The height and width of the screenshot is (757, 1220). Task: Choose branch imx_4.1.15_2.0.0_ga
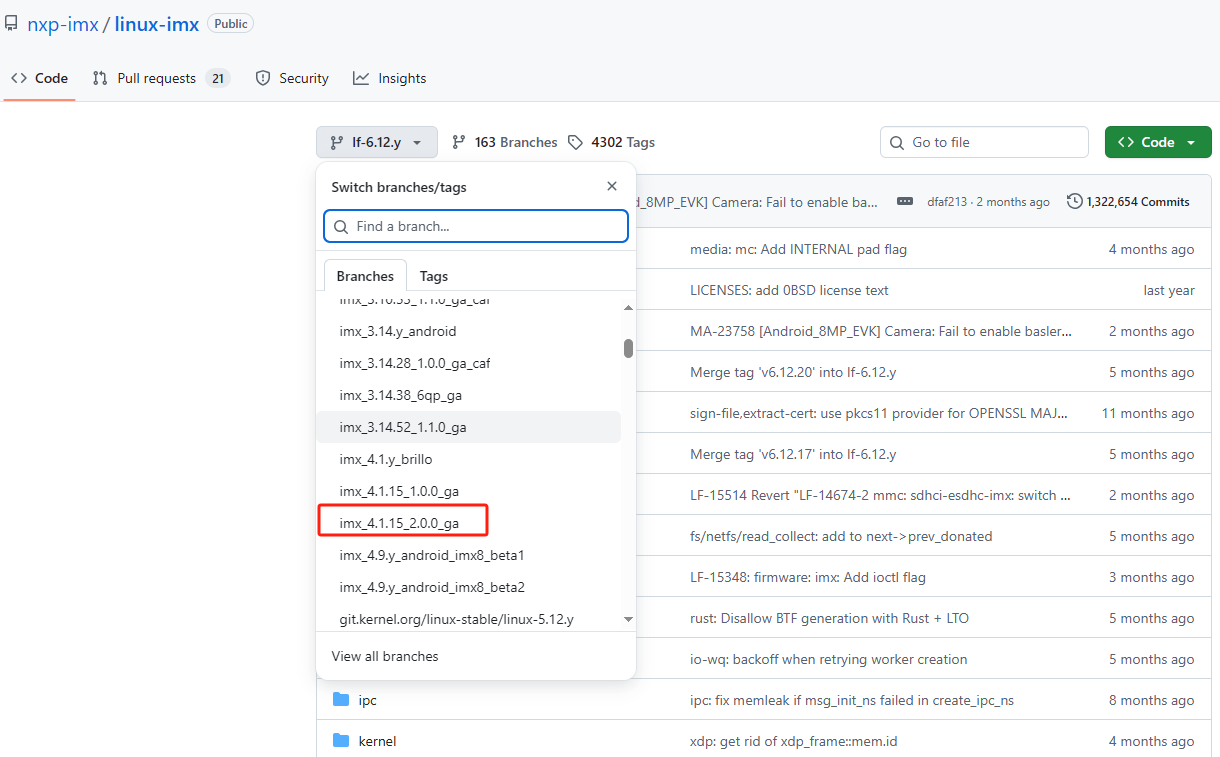[x=468, y=523]
